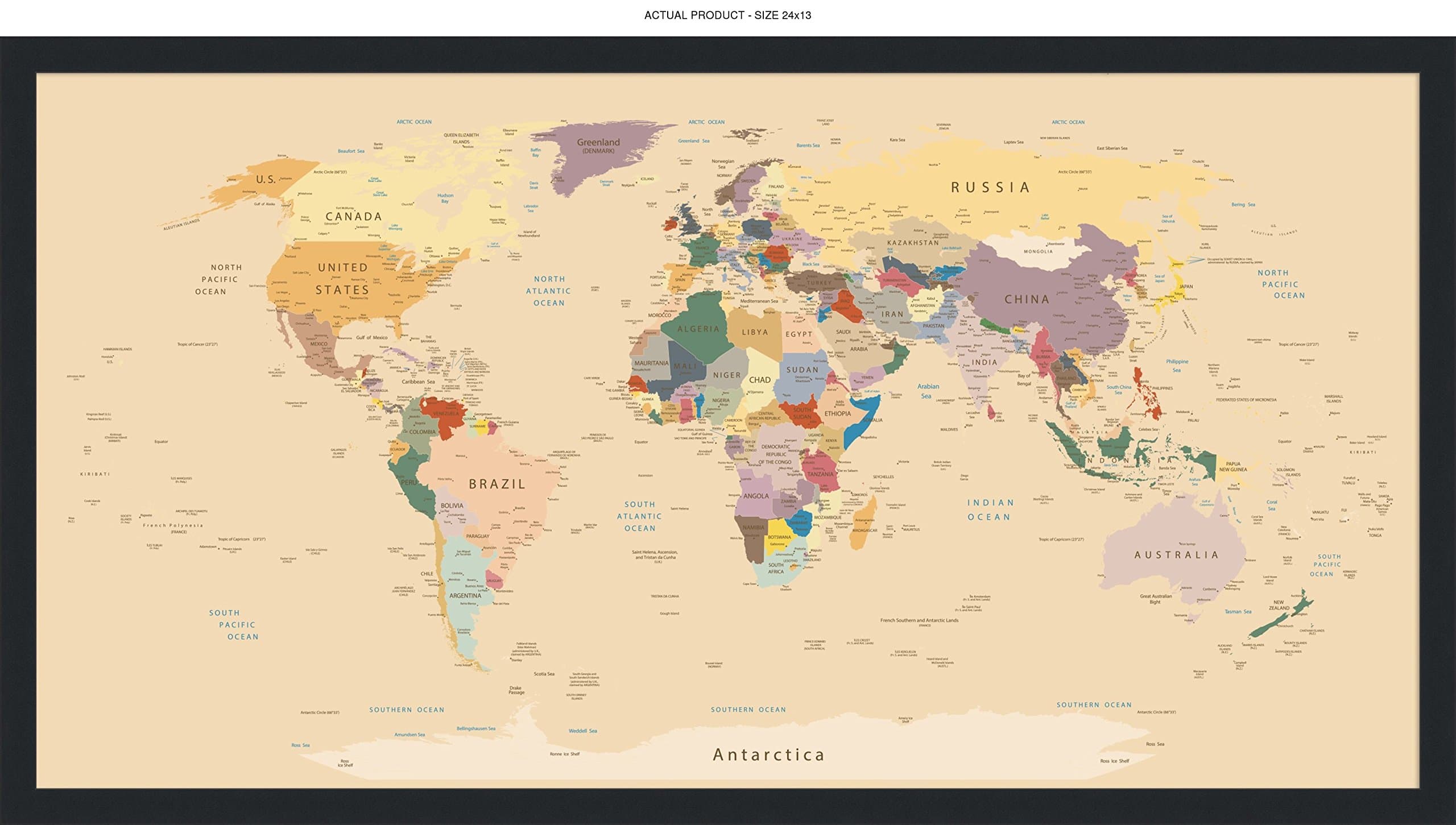The width and height of the screenshot is (1456, 825).
Task: Click the SOUTH ATLANTIC OCEAN label
Action: [640, 516]
